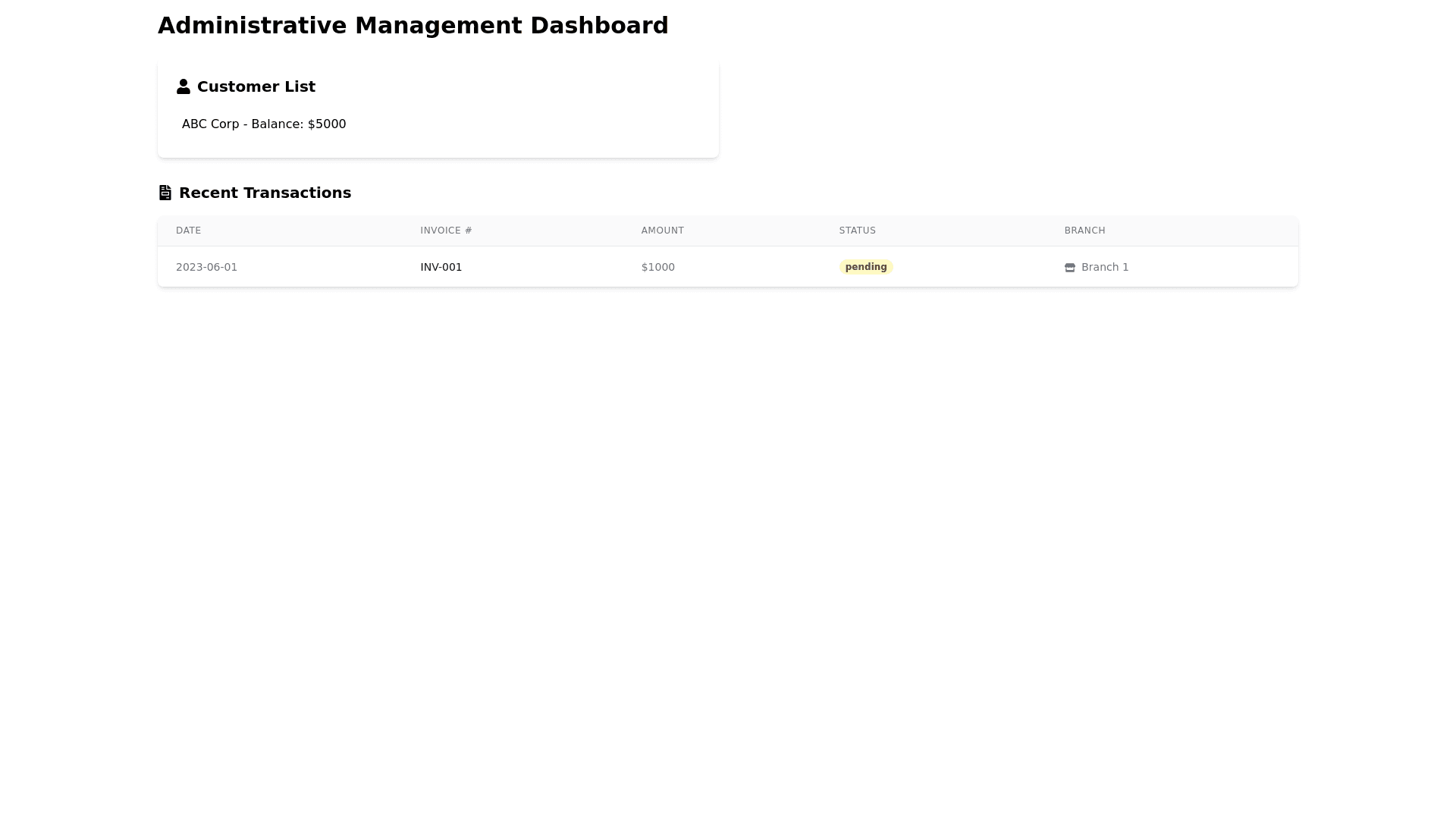Click the STATUS column header

coord(857,231)
